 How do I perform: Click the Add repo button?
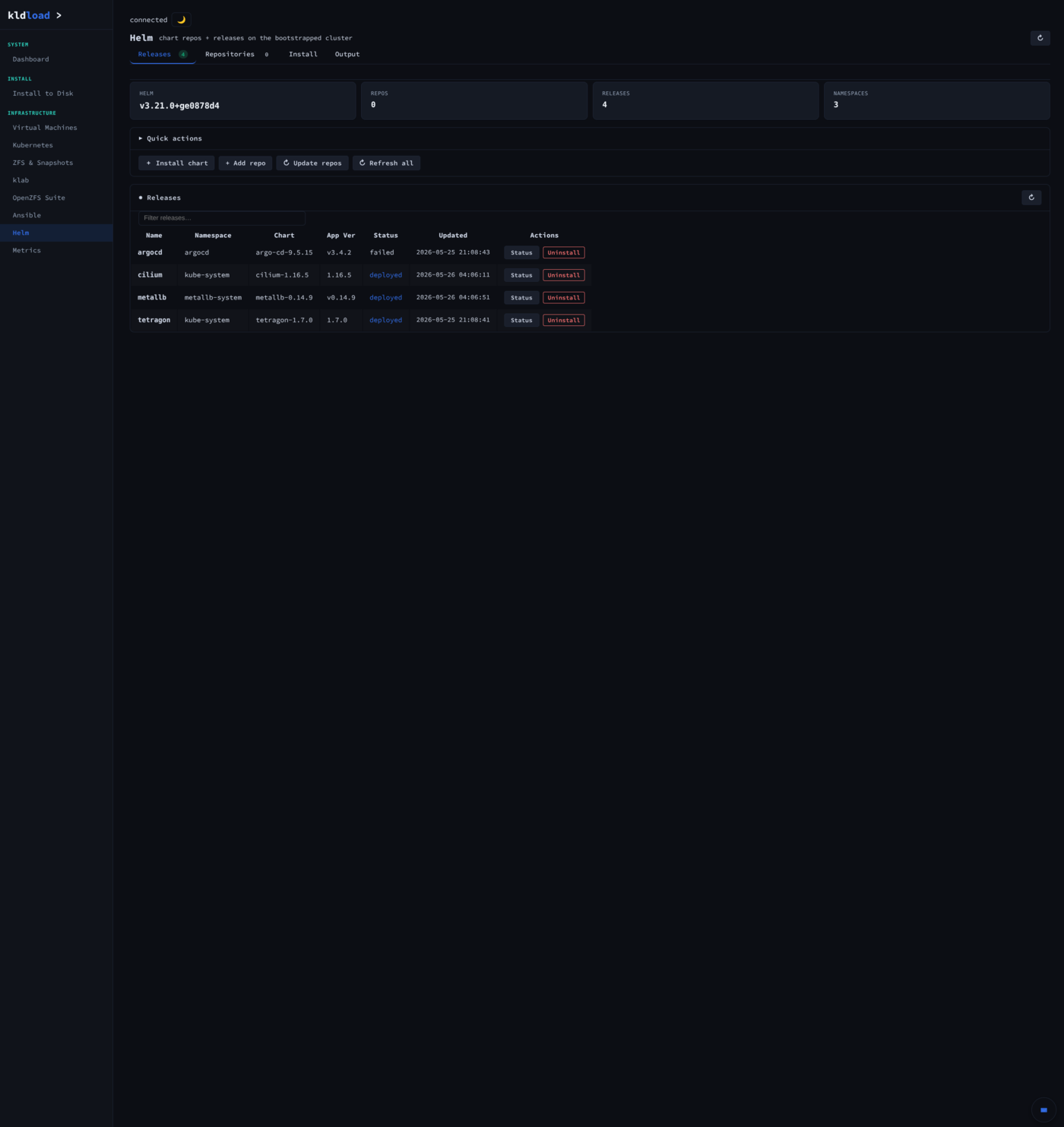click(x=245, y=163)
